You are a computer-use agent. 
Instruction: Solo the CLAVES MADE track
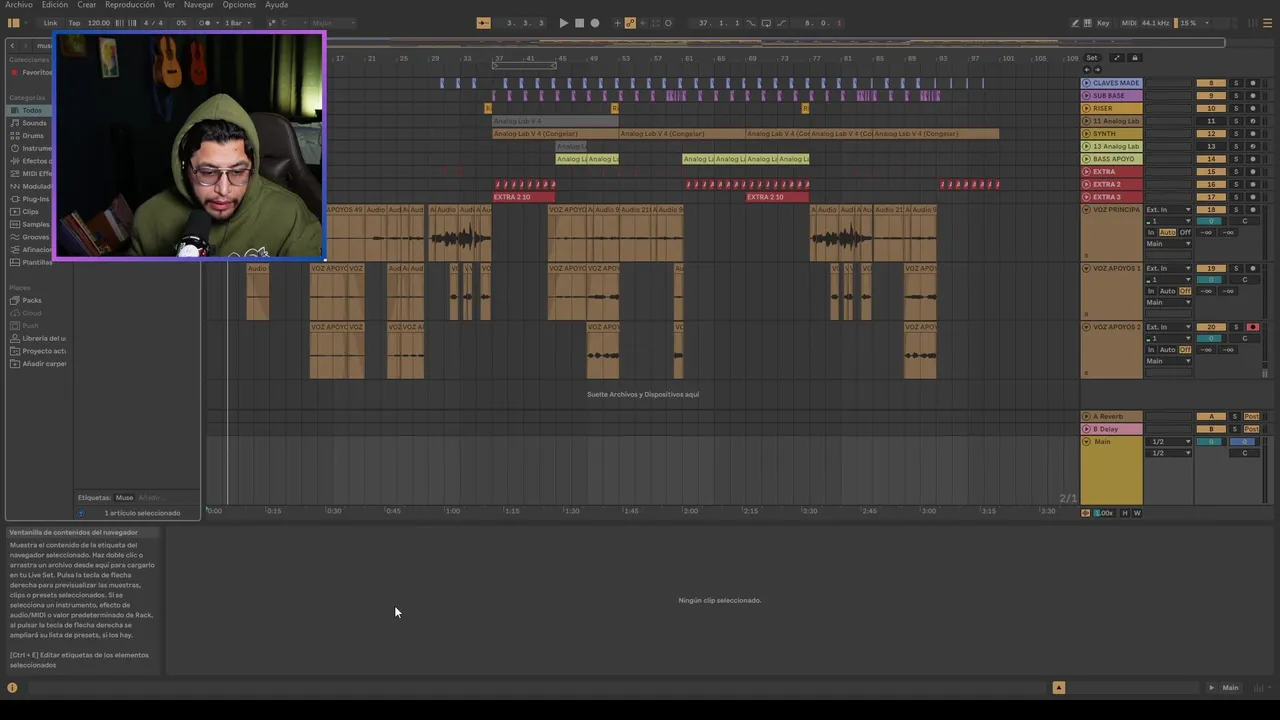(1235, 83)
